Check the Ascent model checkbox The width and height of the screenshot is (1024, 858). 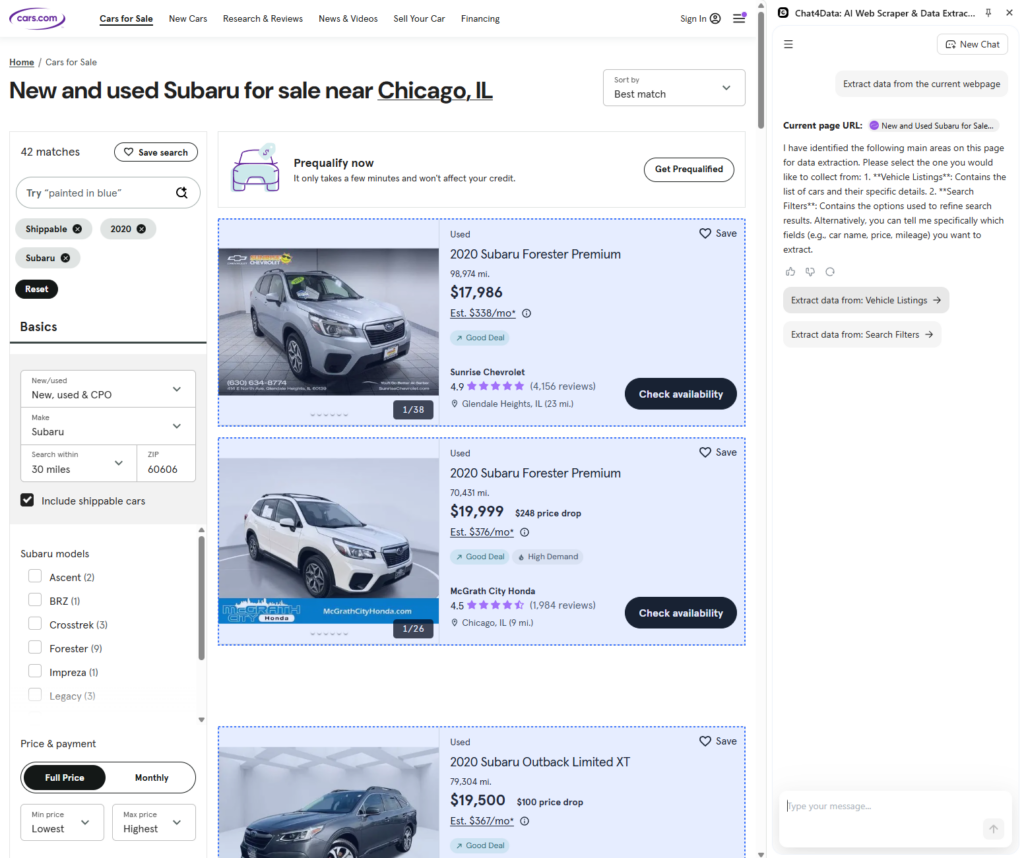tap(35, 577)
